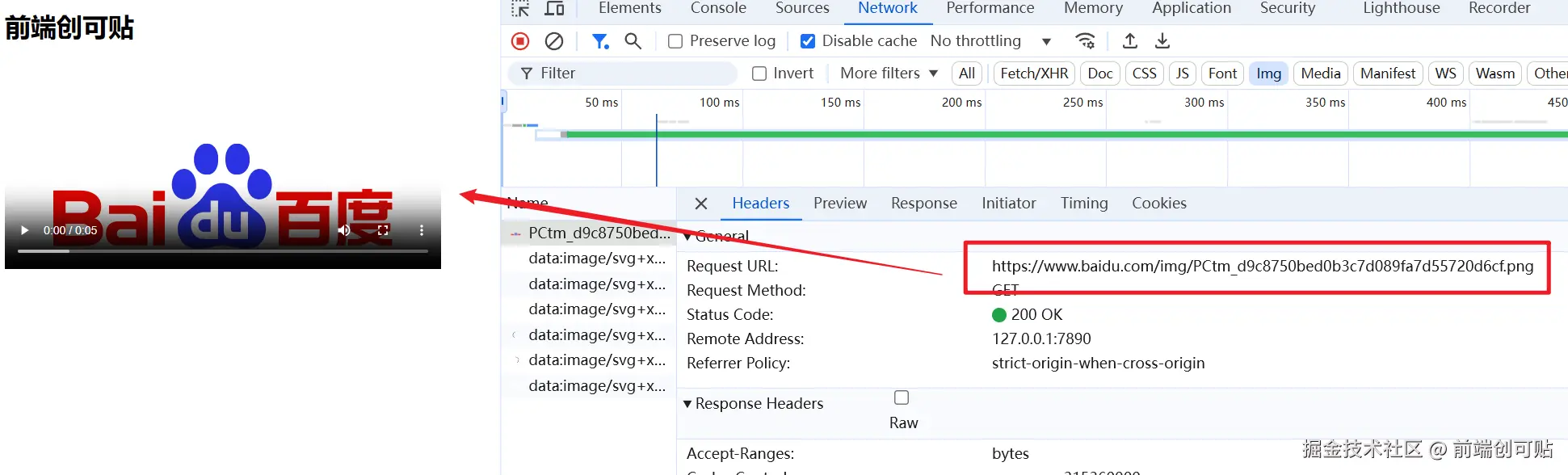Filter requests by All types
Image resolution: width=1568 pixels, height=475 pixels.
tap(967, 74)
